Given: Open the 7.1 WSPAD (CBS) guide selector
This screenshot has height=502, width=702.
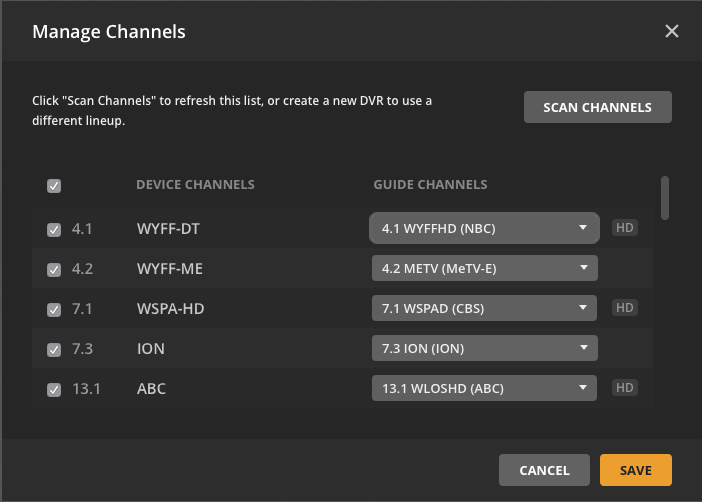Looking at the screenshot, I should pos(484,308).
